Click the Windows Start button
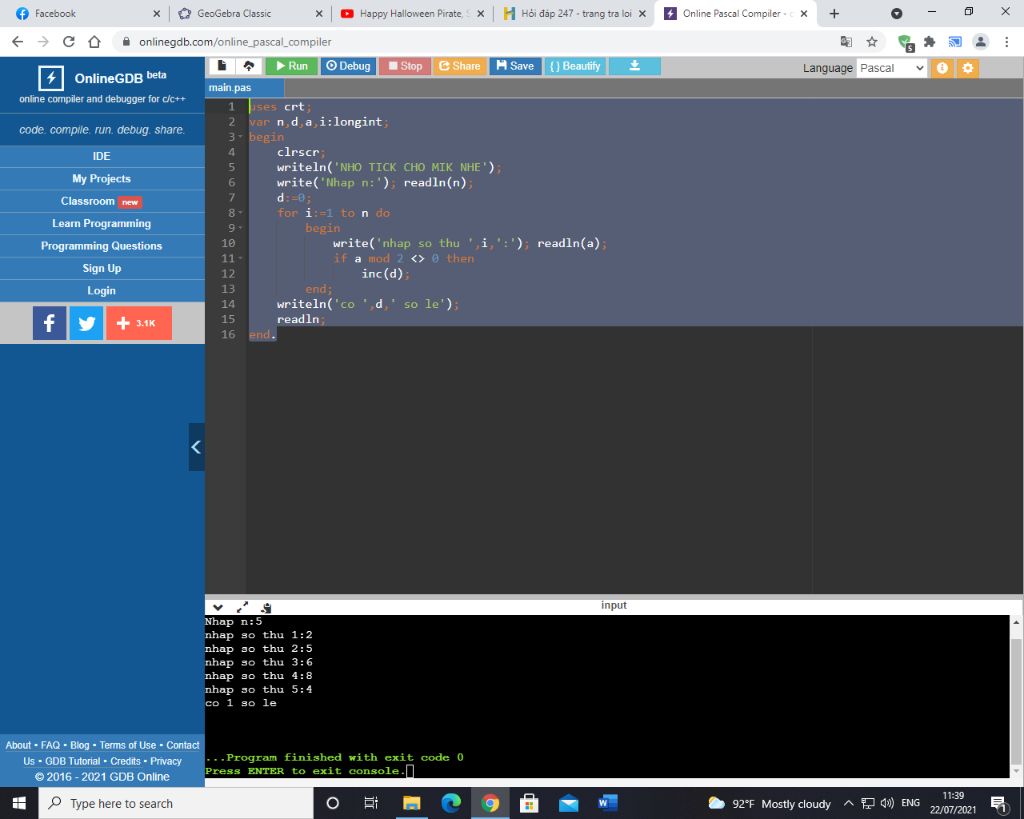 pos(19,803)
